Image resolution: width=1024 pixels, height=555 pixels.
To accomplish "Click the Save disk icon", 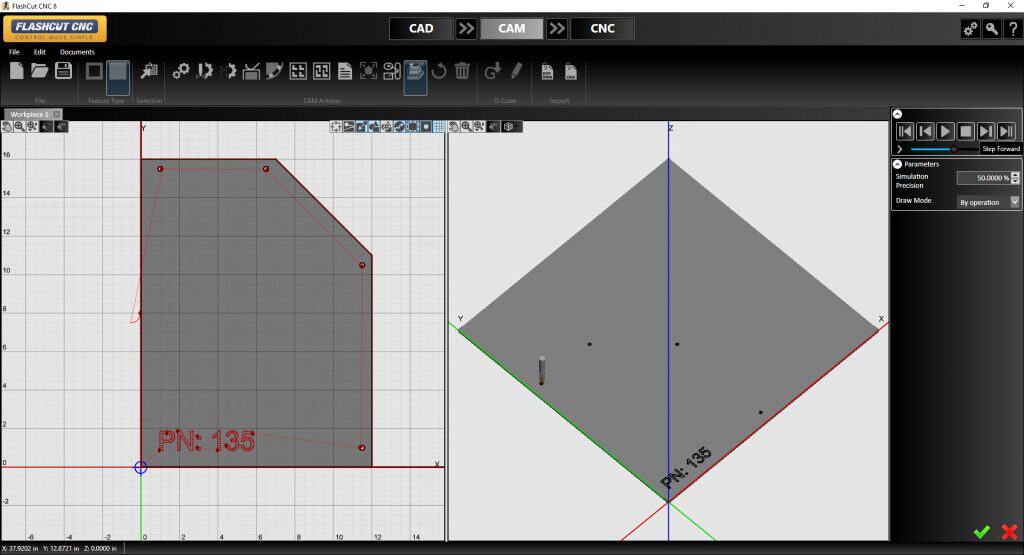I will pyautogui.click(x=63, y=70).
